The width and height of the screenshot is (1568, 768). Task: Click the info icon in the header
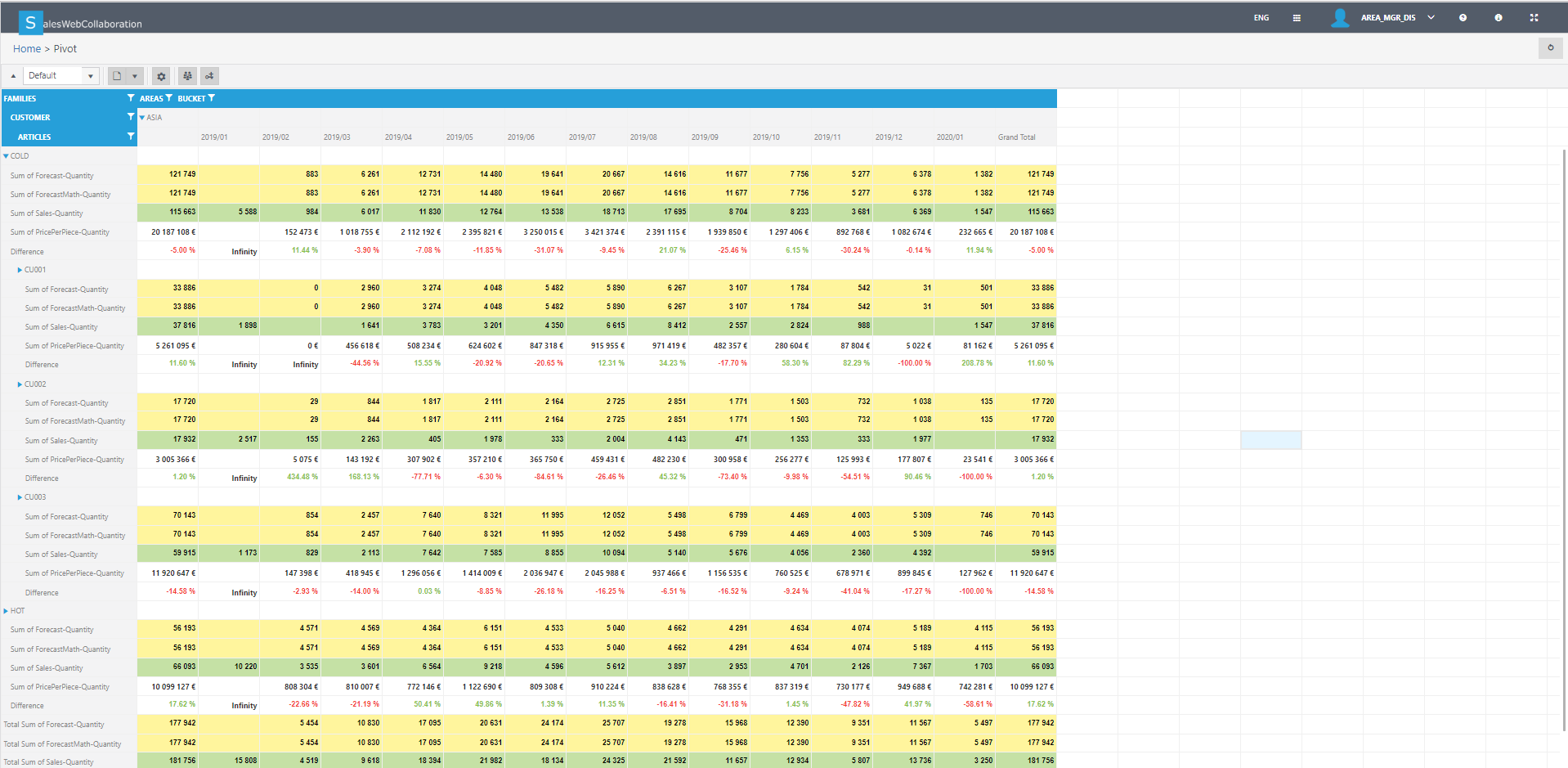click(1499, 17)
